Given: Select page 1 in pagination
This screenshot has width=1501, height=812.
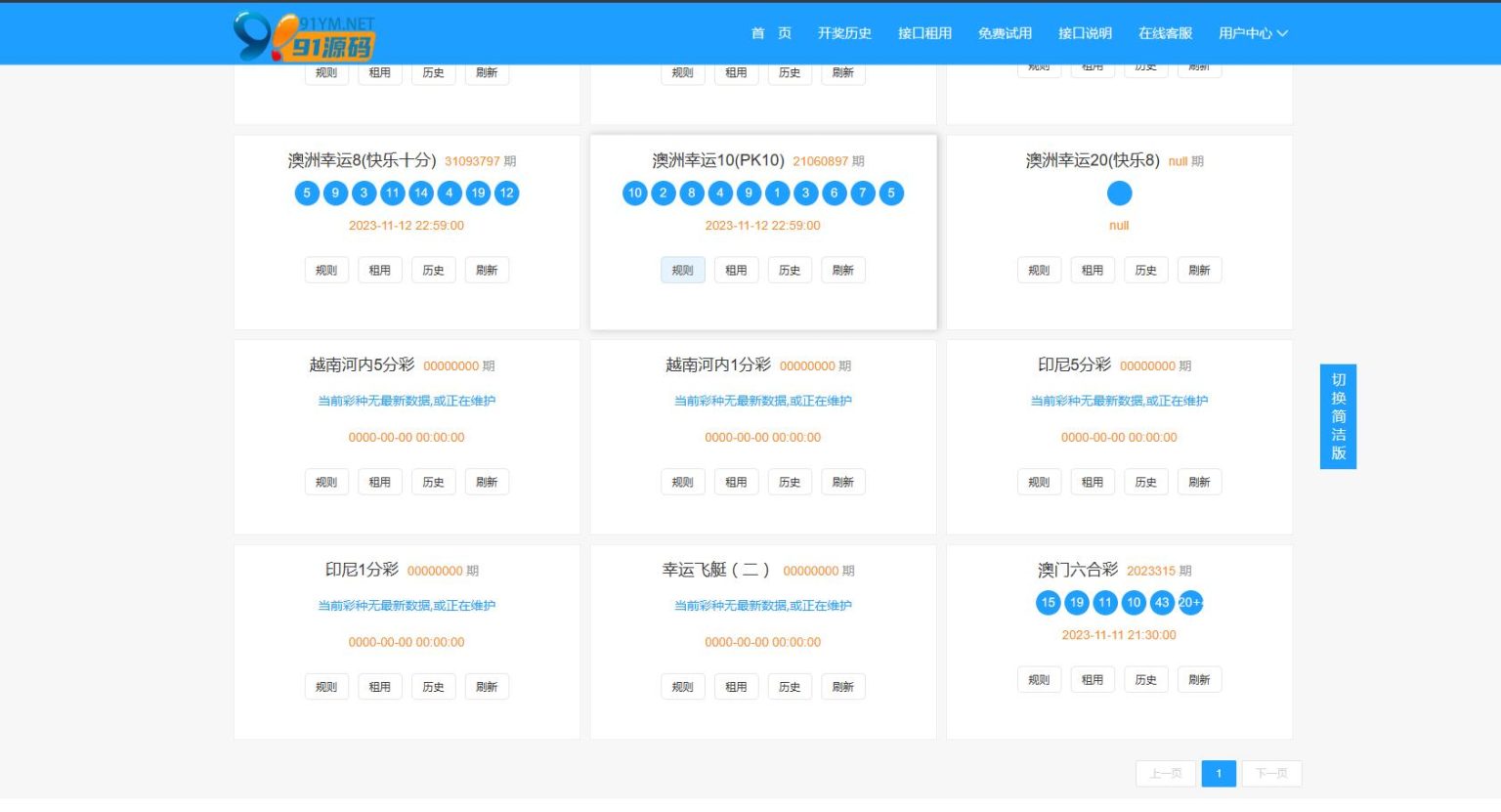Looking at the screenshot, I should [1219, 774].
